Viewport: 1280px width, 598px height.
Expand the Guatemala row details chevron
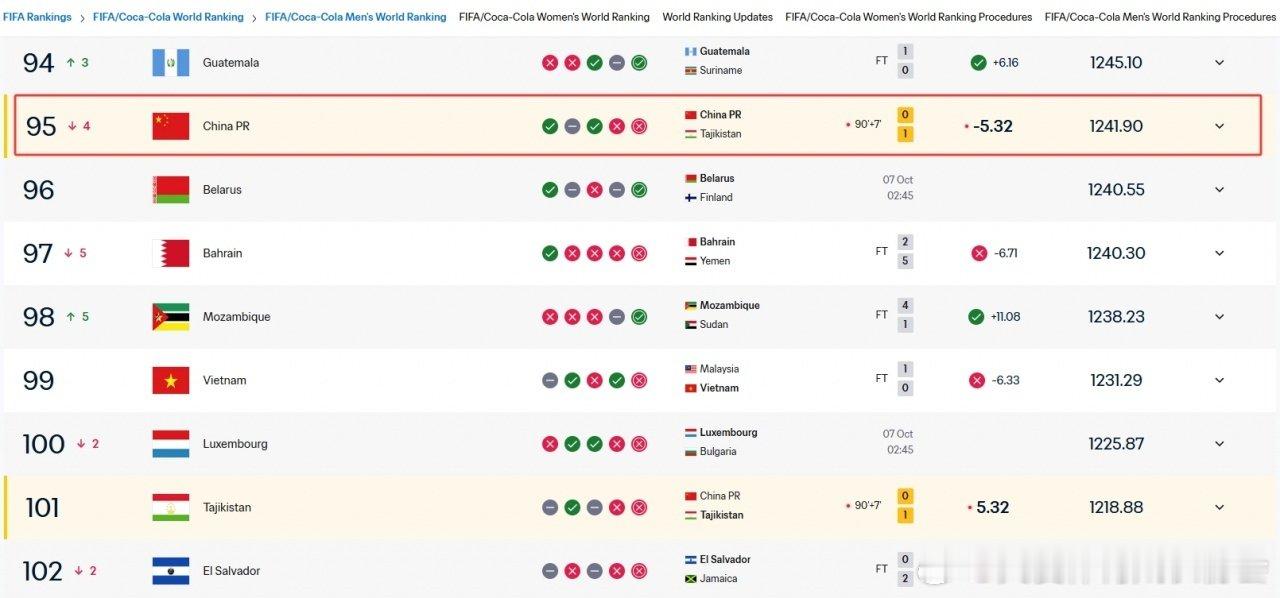point(1219,63)
